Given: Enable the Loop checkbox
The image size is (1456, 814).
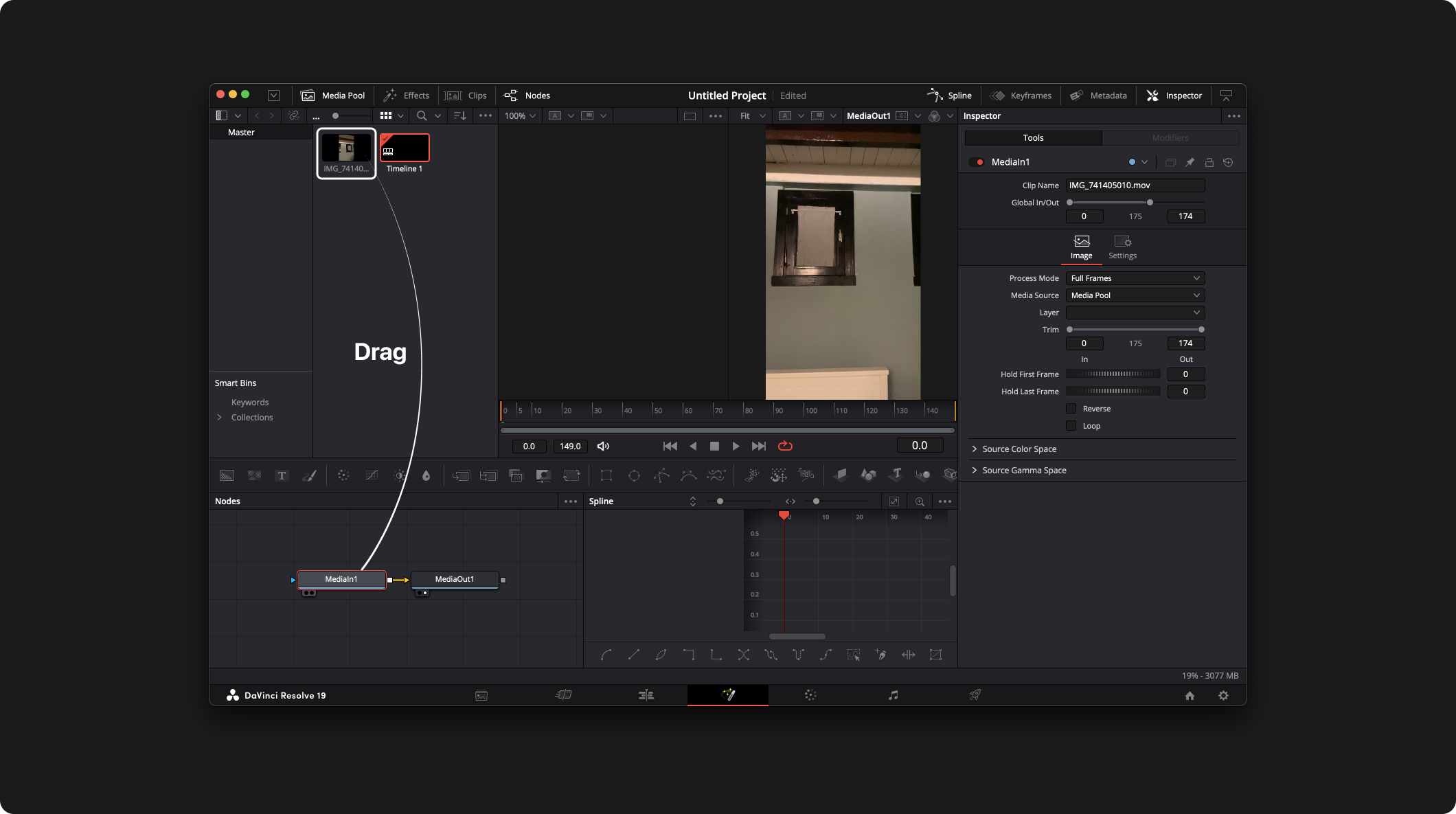Looking at the screenshot, I should (1071, 426).
